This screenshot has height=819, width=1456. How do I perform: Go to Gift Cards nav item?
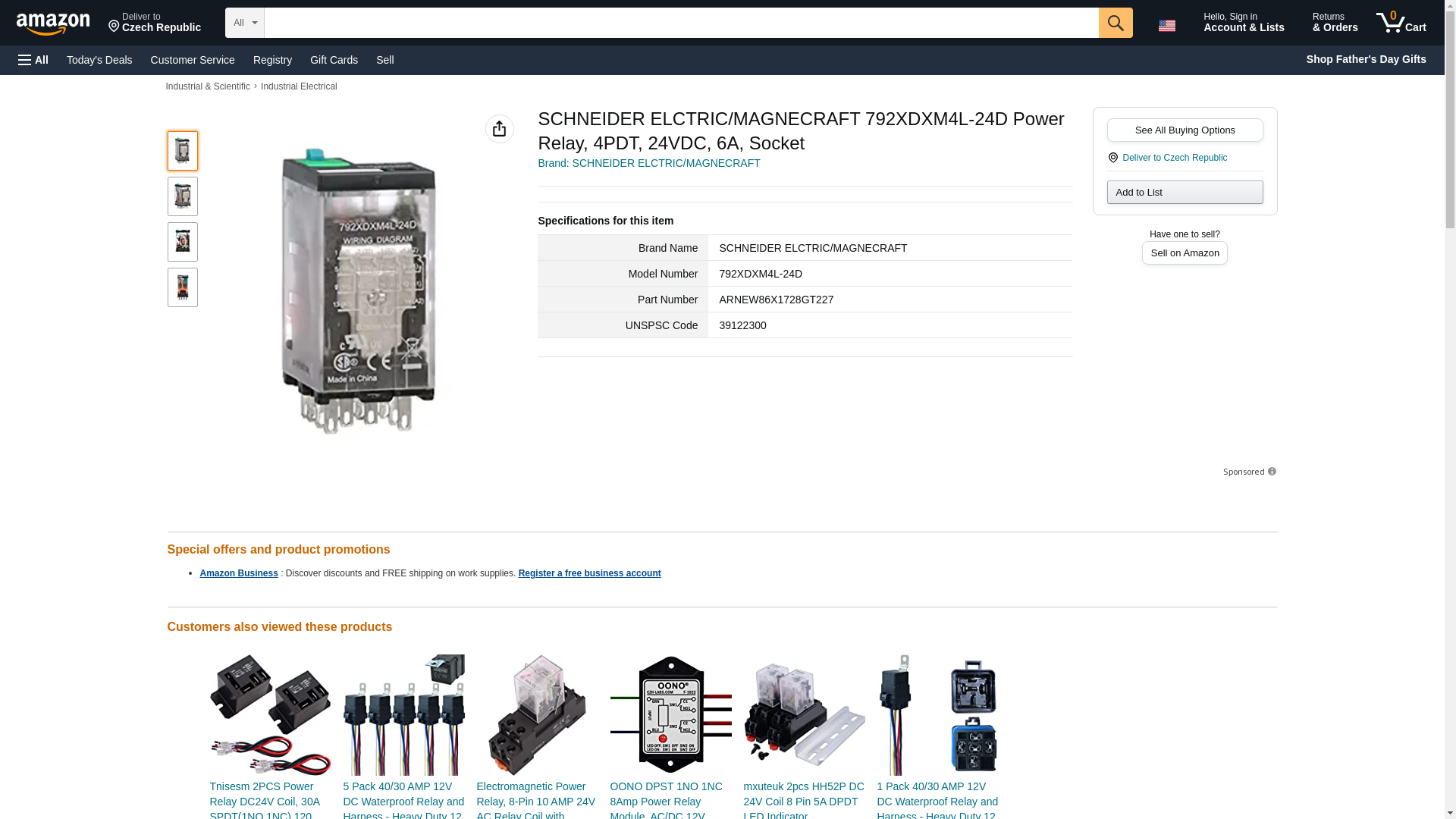point(334,60)
